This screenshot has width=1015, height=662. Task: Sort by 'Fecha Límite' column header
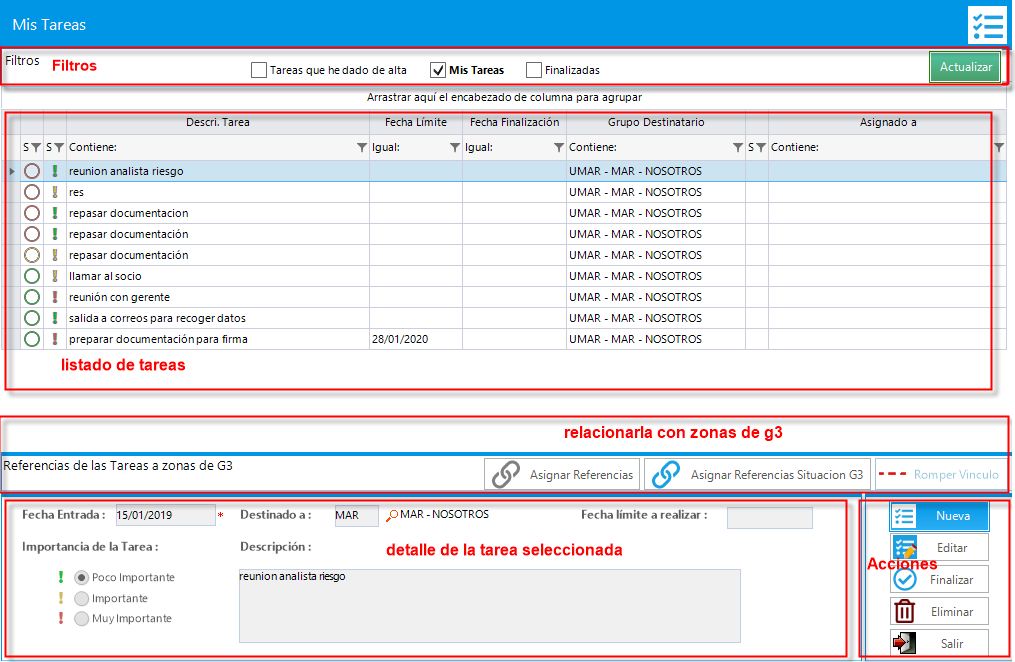[x=416, y=122]
